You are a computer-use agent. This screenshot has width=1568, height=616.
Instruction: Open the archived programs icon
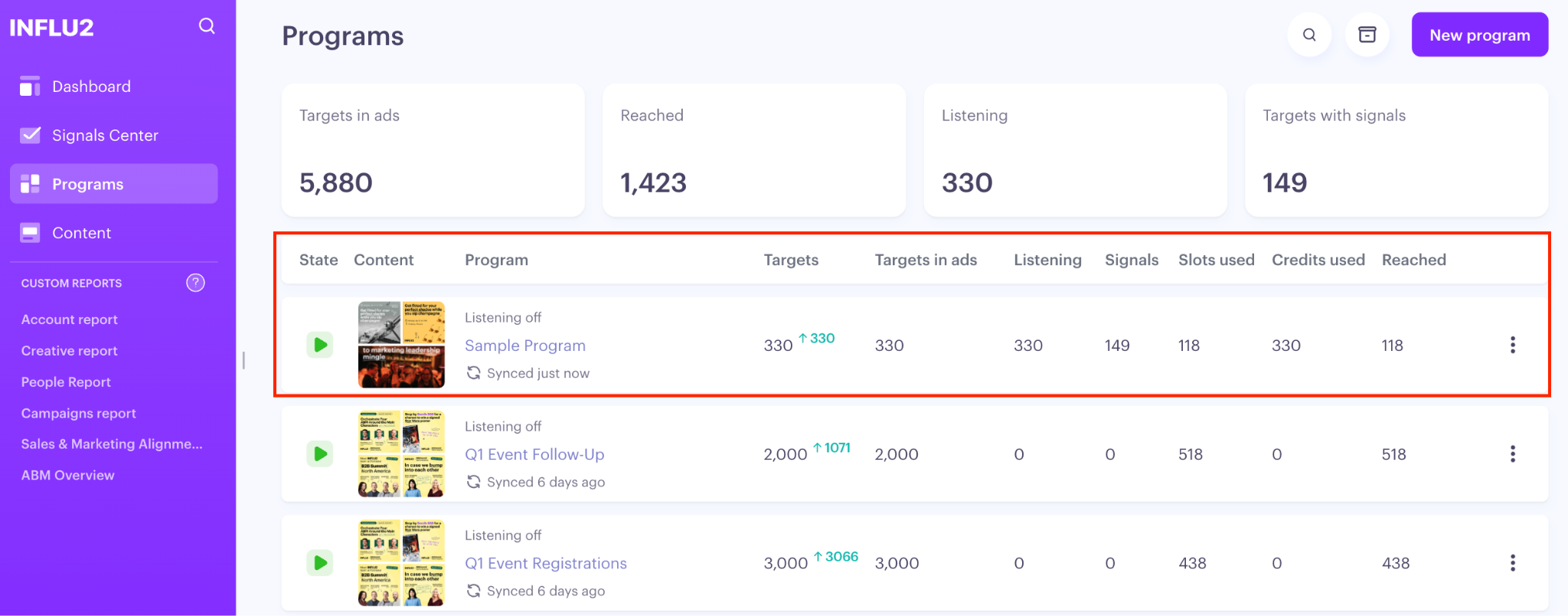point(1367,34)
